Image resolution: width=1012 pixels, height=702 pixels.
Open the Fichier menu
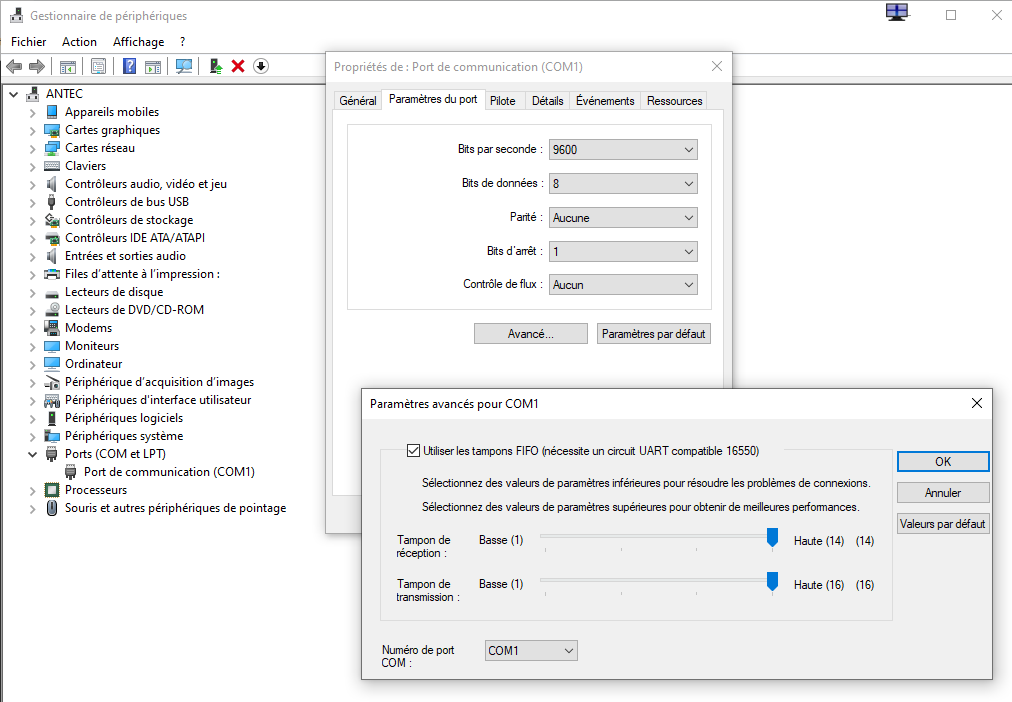[x=28, y=42]
